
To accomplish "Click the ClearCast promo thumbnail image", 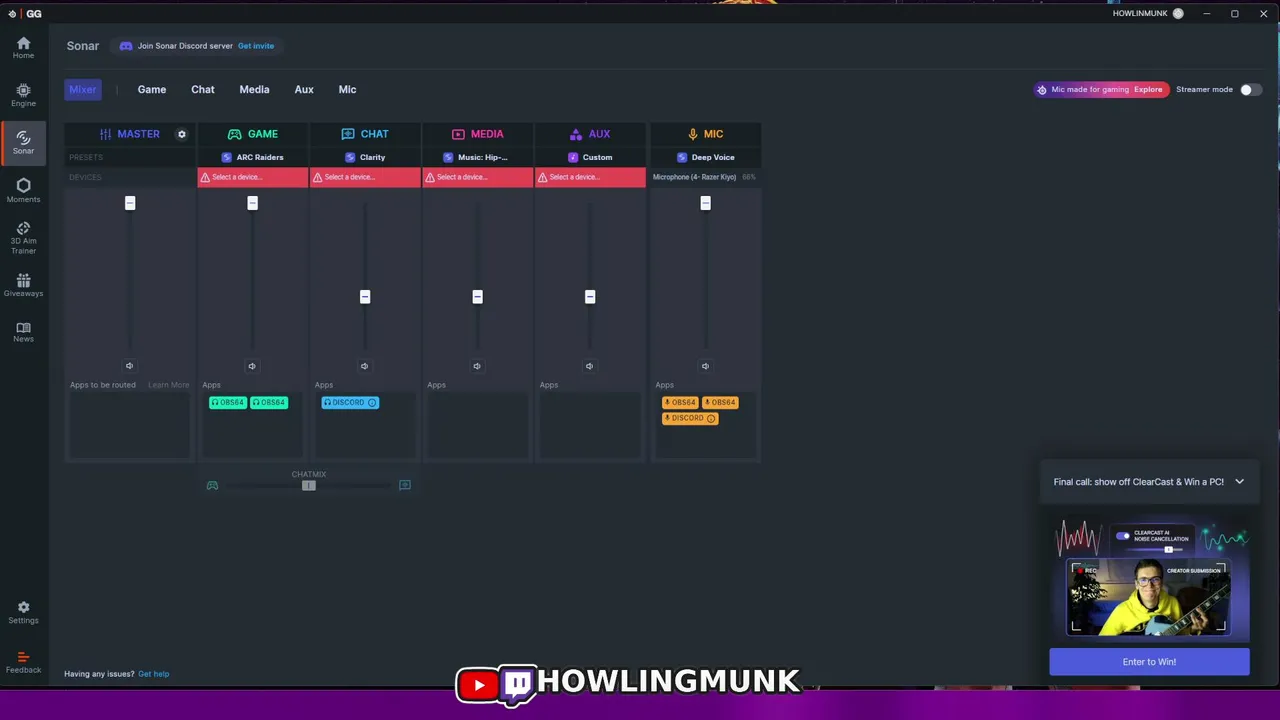I will (1149, 577).
